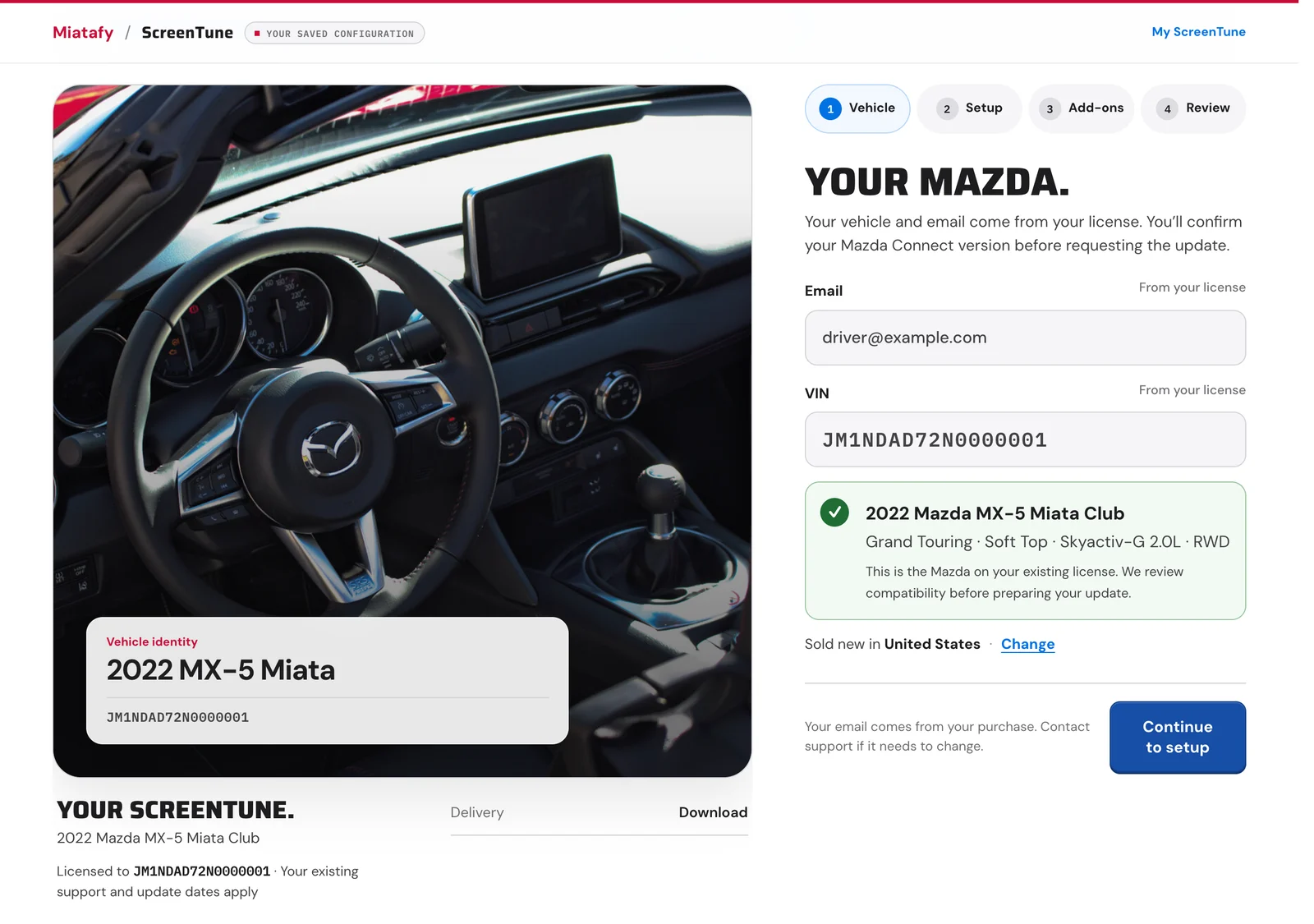The image size is (1314, 924).
Task: Click the Your Mazda heading
Action: (937, 182)
